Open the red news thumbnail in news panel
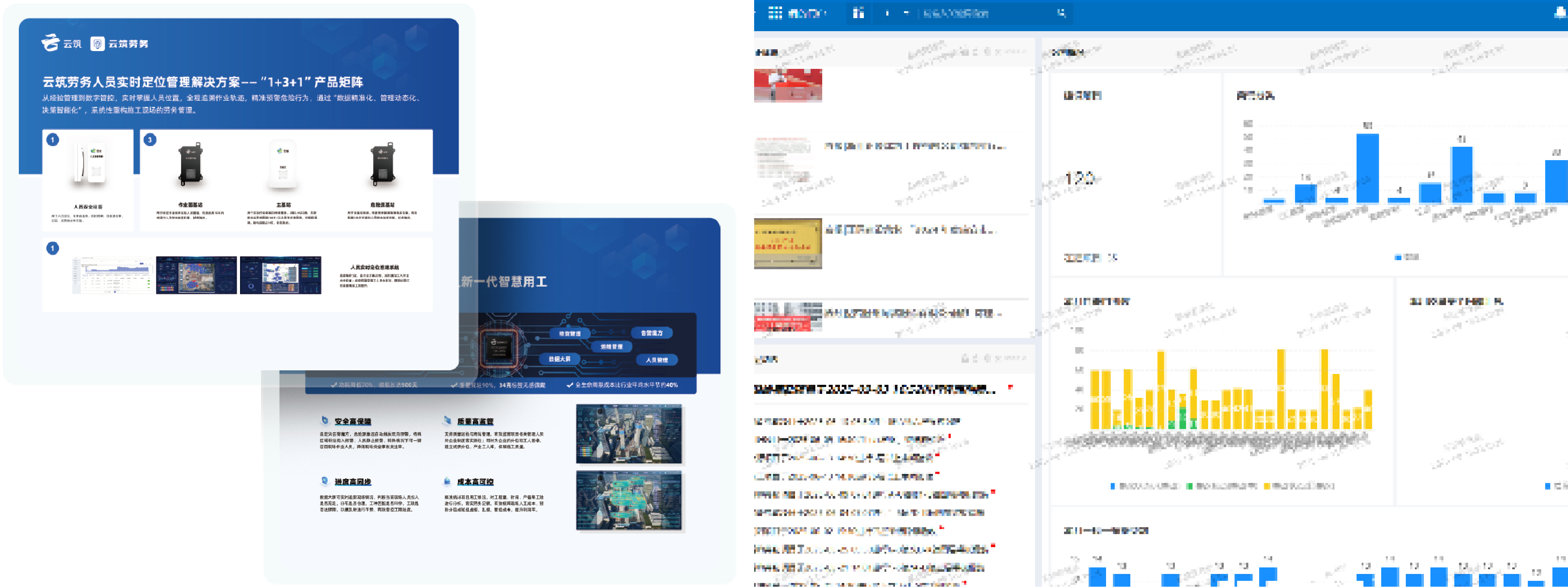The width and height of the screenshot is (1568, 587). pos(788,85)
